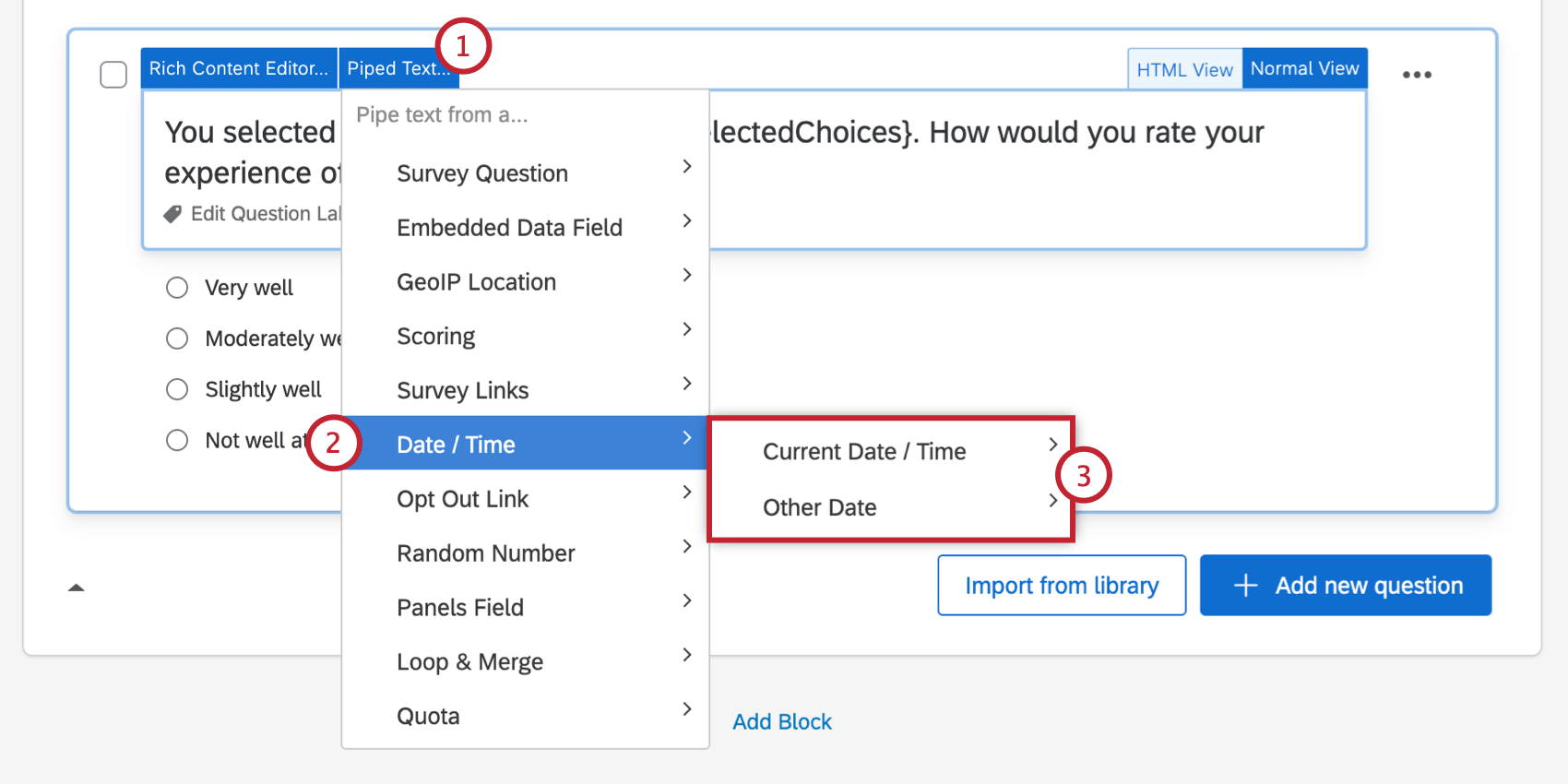
Task: Switch to Normal View
Action: tap(1304, 67)
